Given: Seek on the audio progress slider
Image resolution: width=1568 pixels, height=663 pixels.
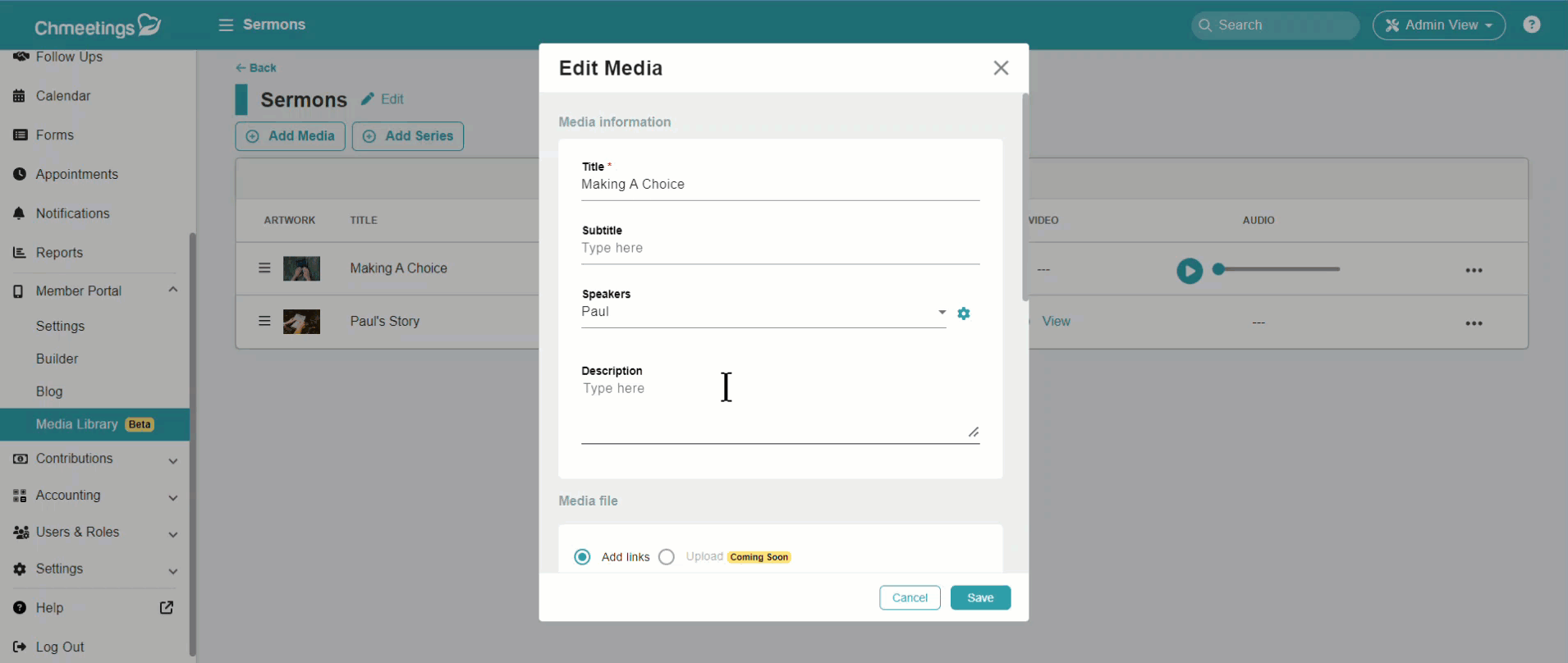Looking at the screenshot, I should coord(1277,269).
